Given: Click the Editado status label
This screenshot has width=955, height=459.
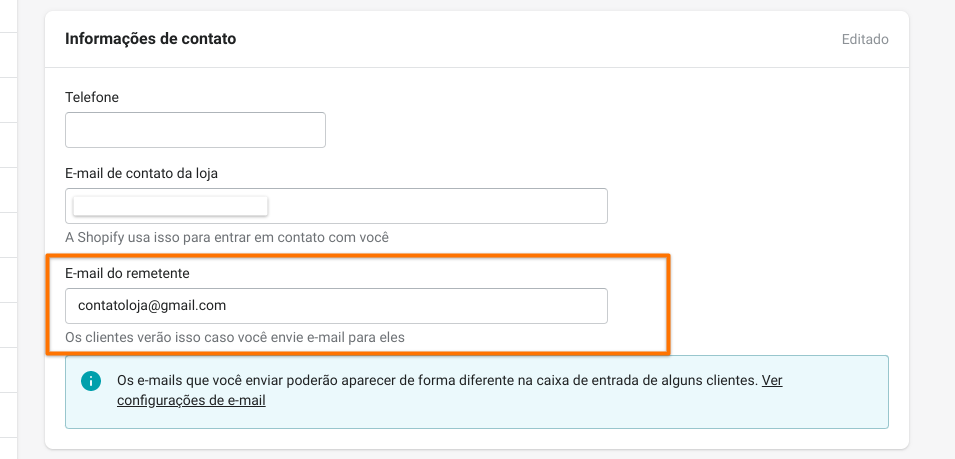Looking at the screenshot, I should click(x=865, y=40).
